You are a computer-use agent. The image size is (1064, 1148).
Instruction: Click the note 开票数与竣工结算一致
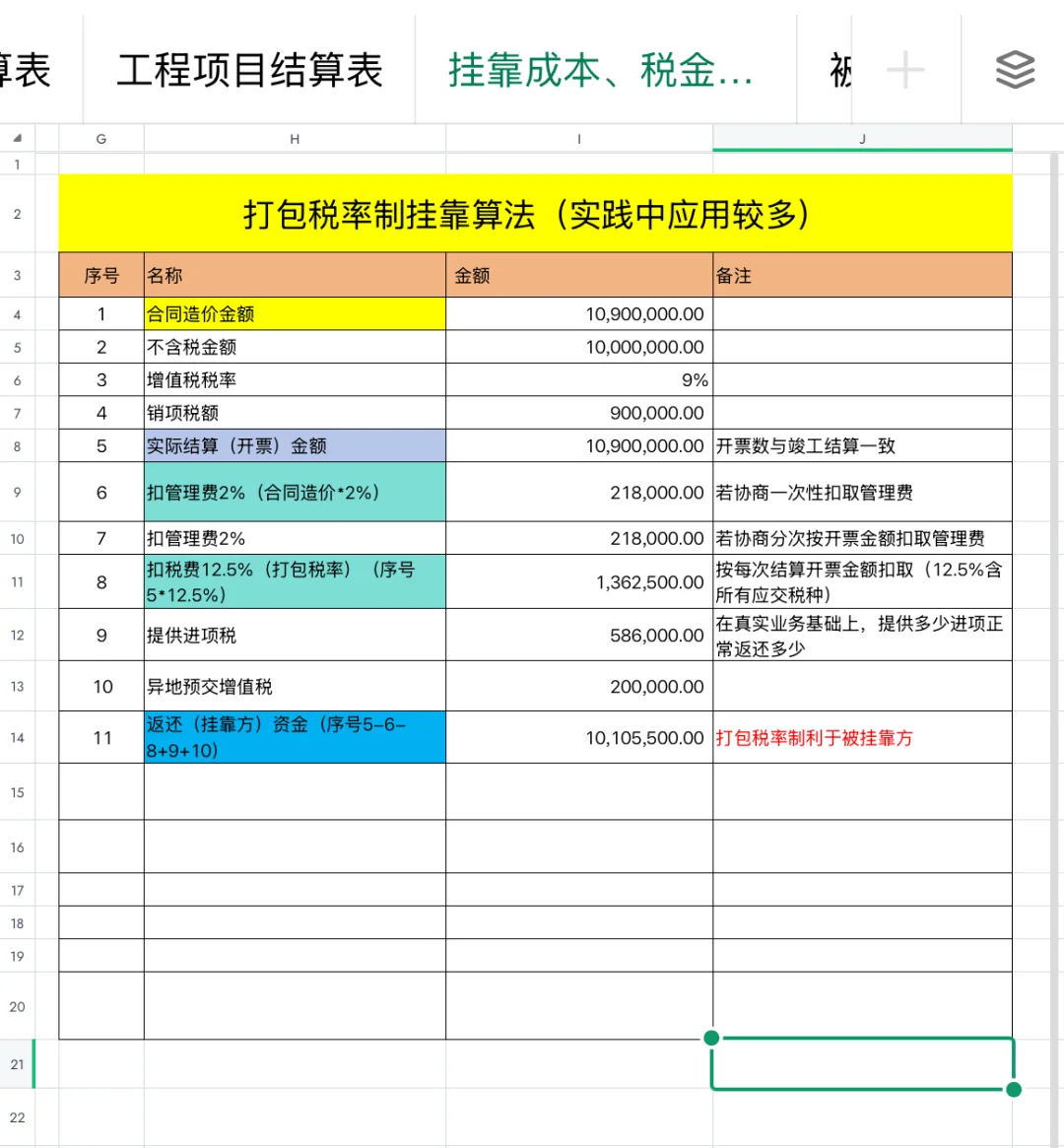click(862, 445)
